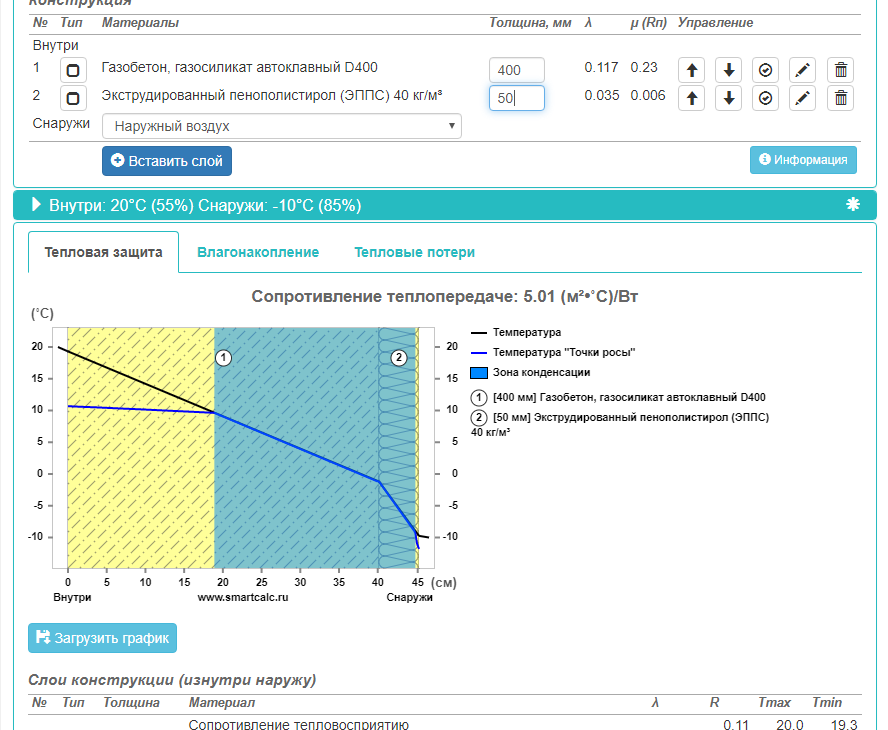Open the 'Тепловые потери' tab

[415, 252]
